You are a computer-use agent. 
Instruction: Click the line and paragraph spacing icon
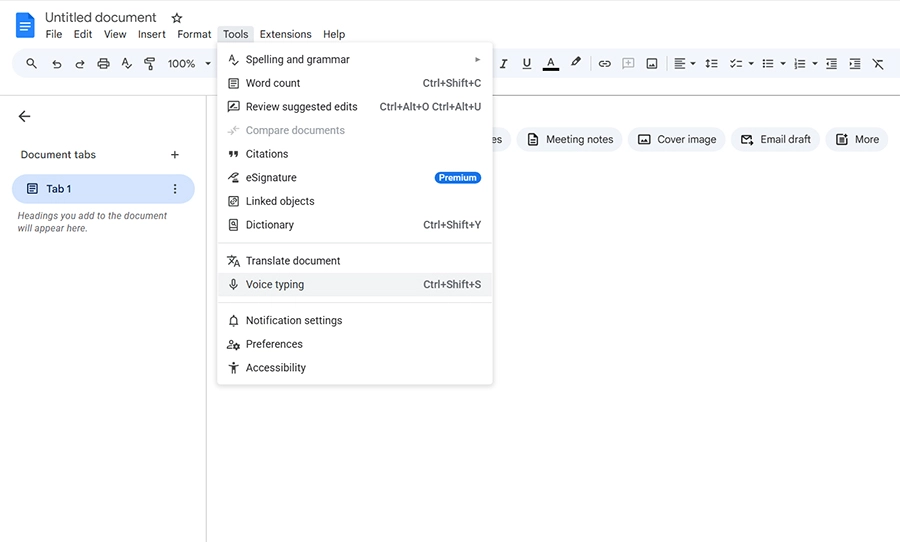(711, 64)
